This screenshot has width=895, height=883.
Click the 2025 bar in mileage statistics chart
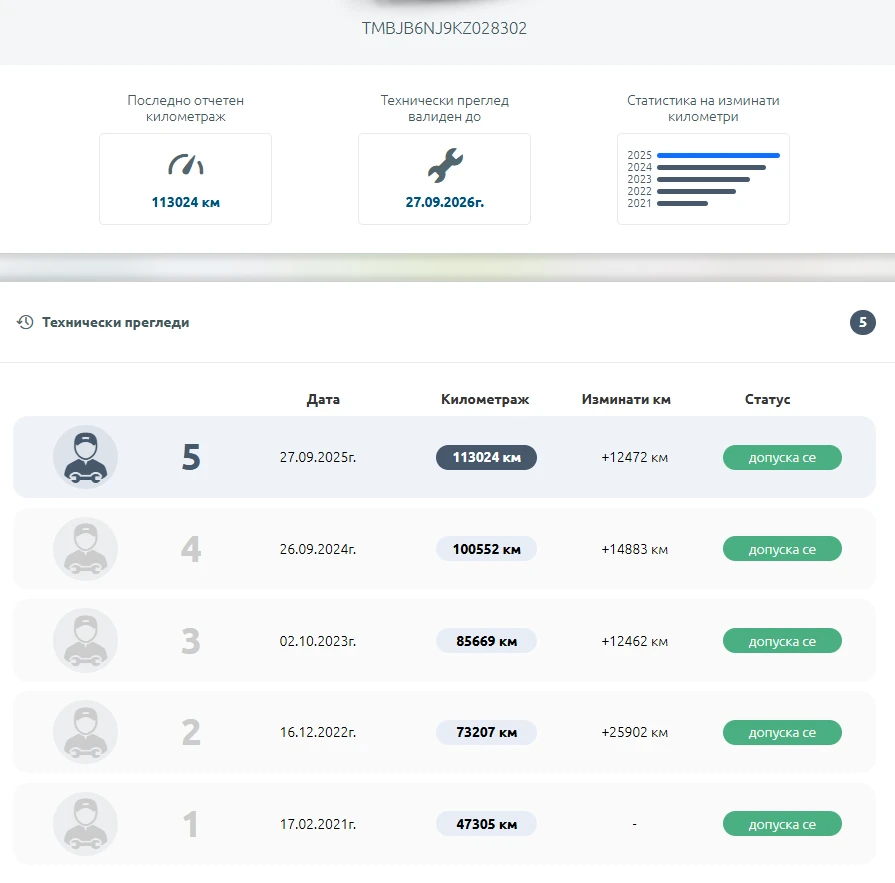pyautogui.click(x=717, y=155)
